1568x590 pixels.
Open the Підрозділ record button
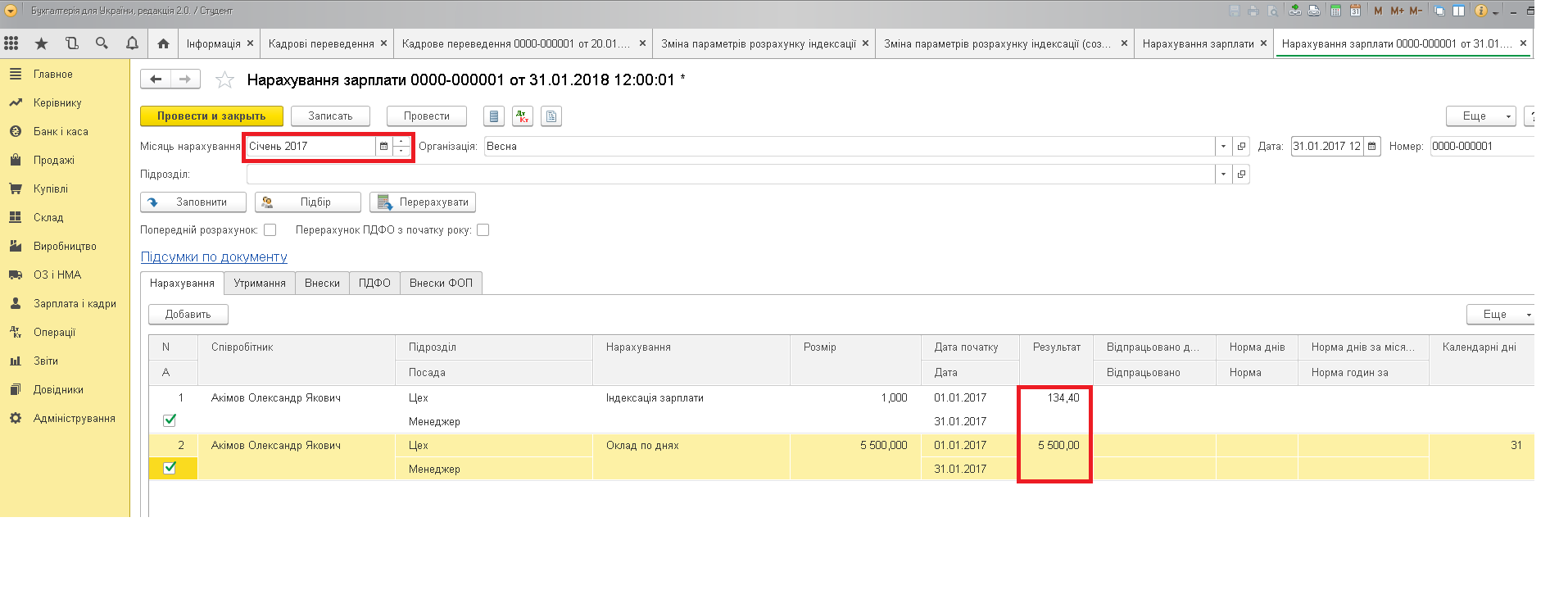(1241, 175)
